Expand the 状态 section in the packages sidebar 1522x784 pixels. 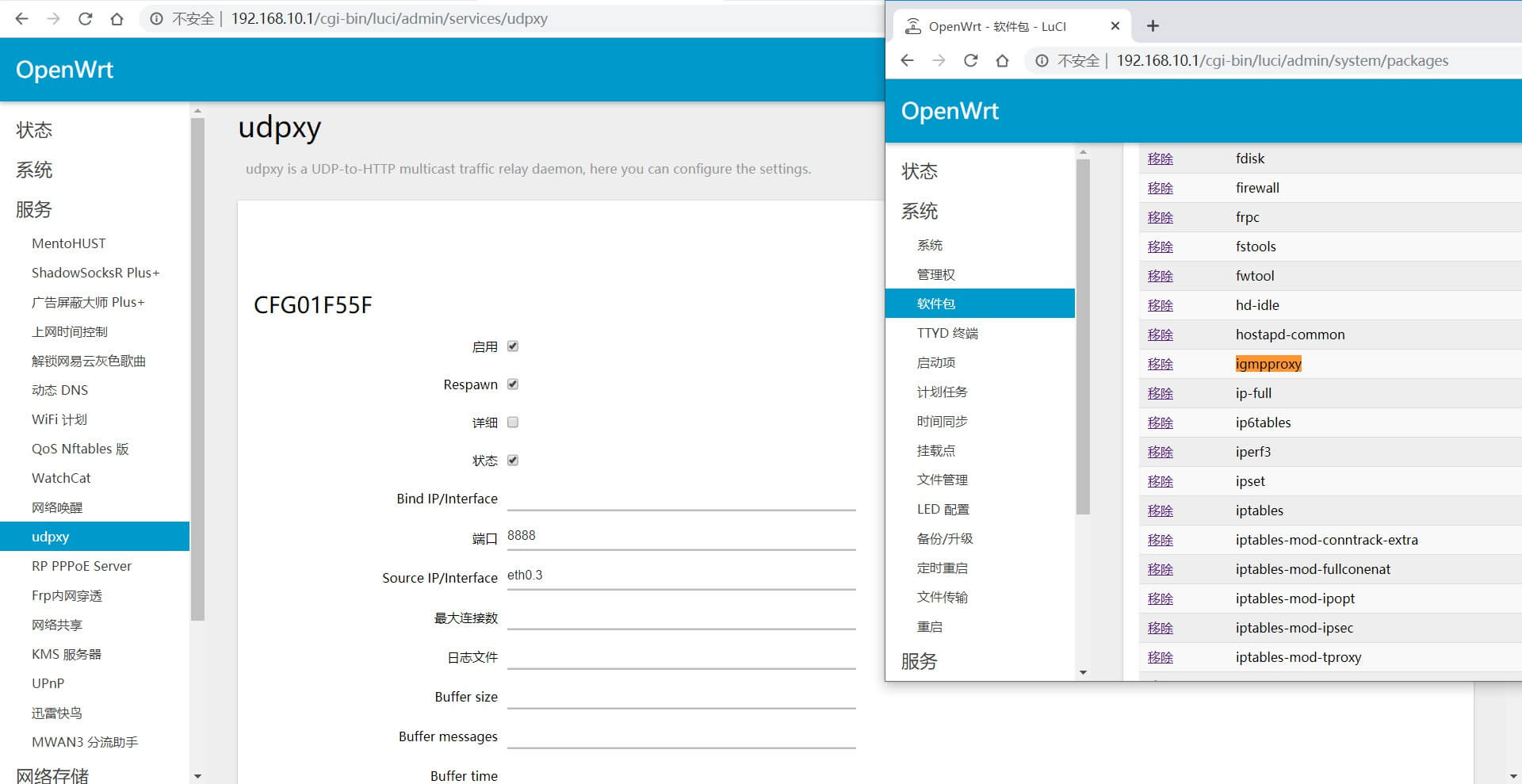(x=920, y=171)
